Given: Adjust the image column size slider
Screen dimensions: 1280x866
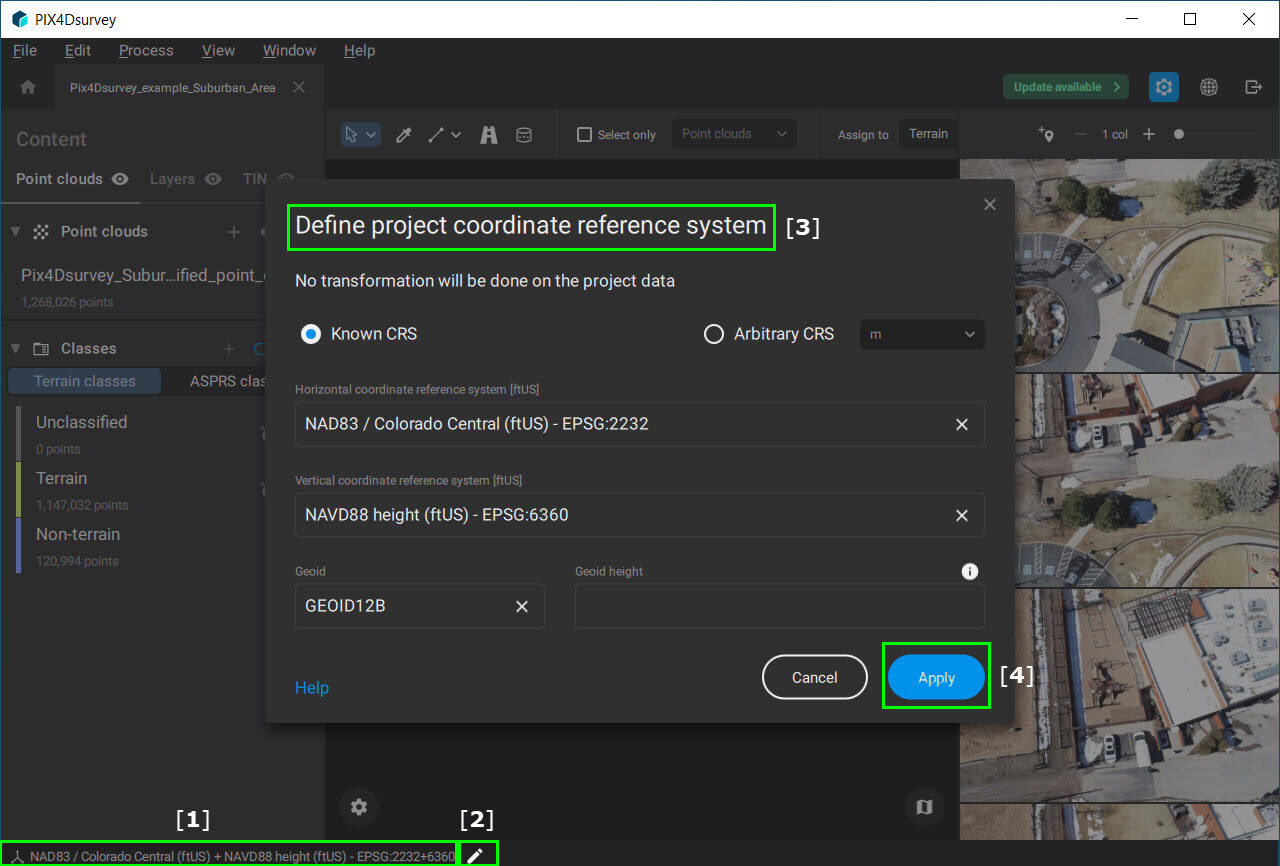Looking at the screenshot, I should pos(1179,134).
